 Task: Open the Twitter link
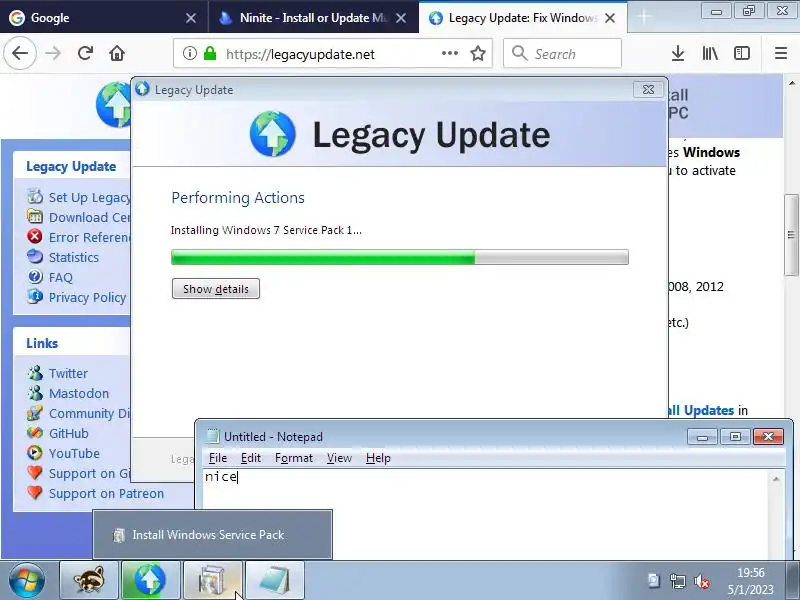(68, 373)
